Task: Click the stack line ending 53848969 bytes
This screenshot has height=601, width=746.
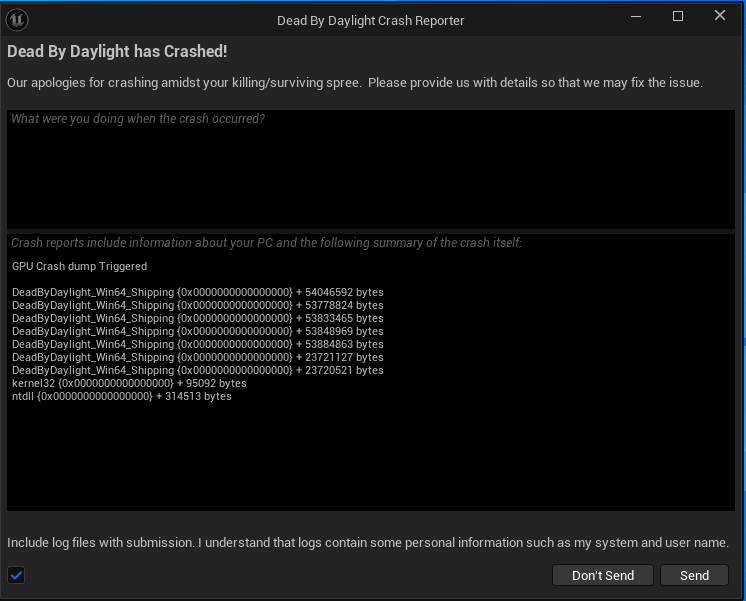Action: 197,331
